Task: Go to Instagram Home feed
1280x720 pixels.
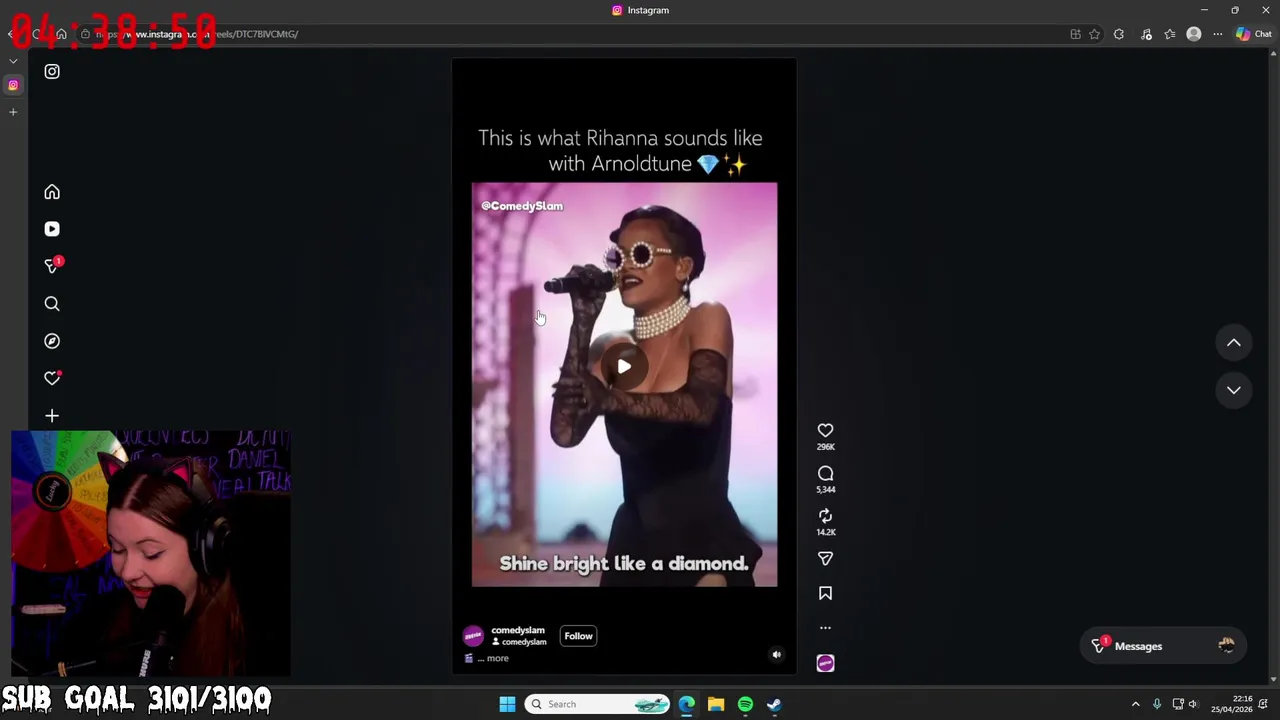Action: pyautogui.click(x=52, y=192)
